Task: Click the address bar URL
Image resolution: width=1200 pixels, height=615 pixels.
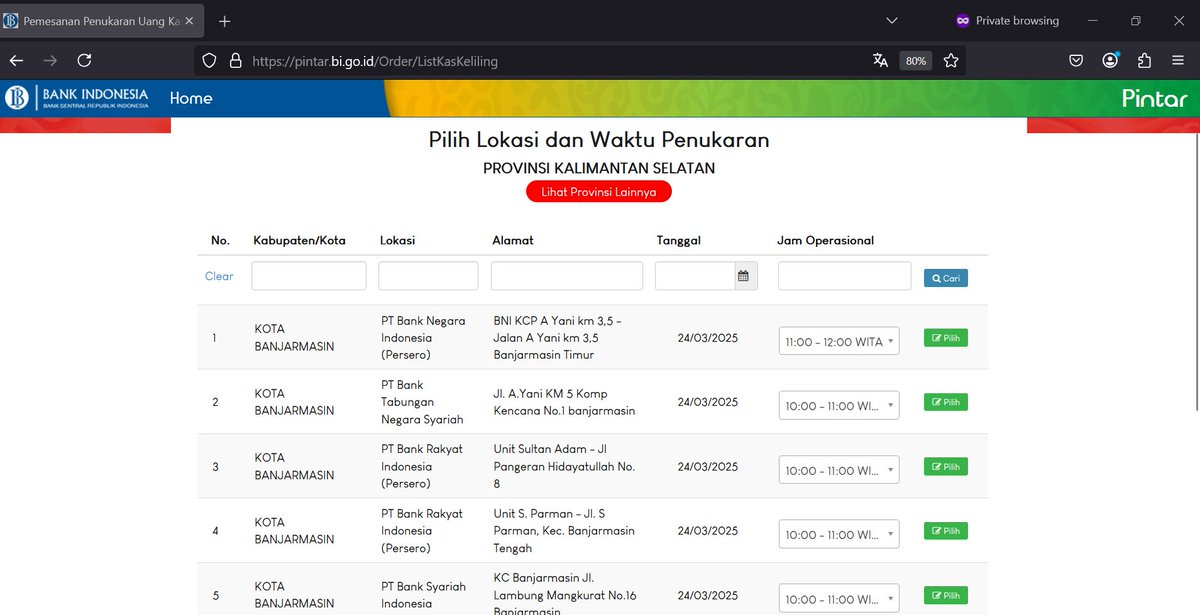Action: point(375,61)
